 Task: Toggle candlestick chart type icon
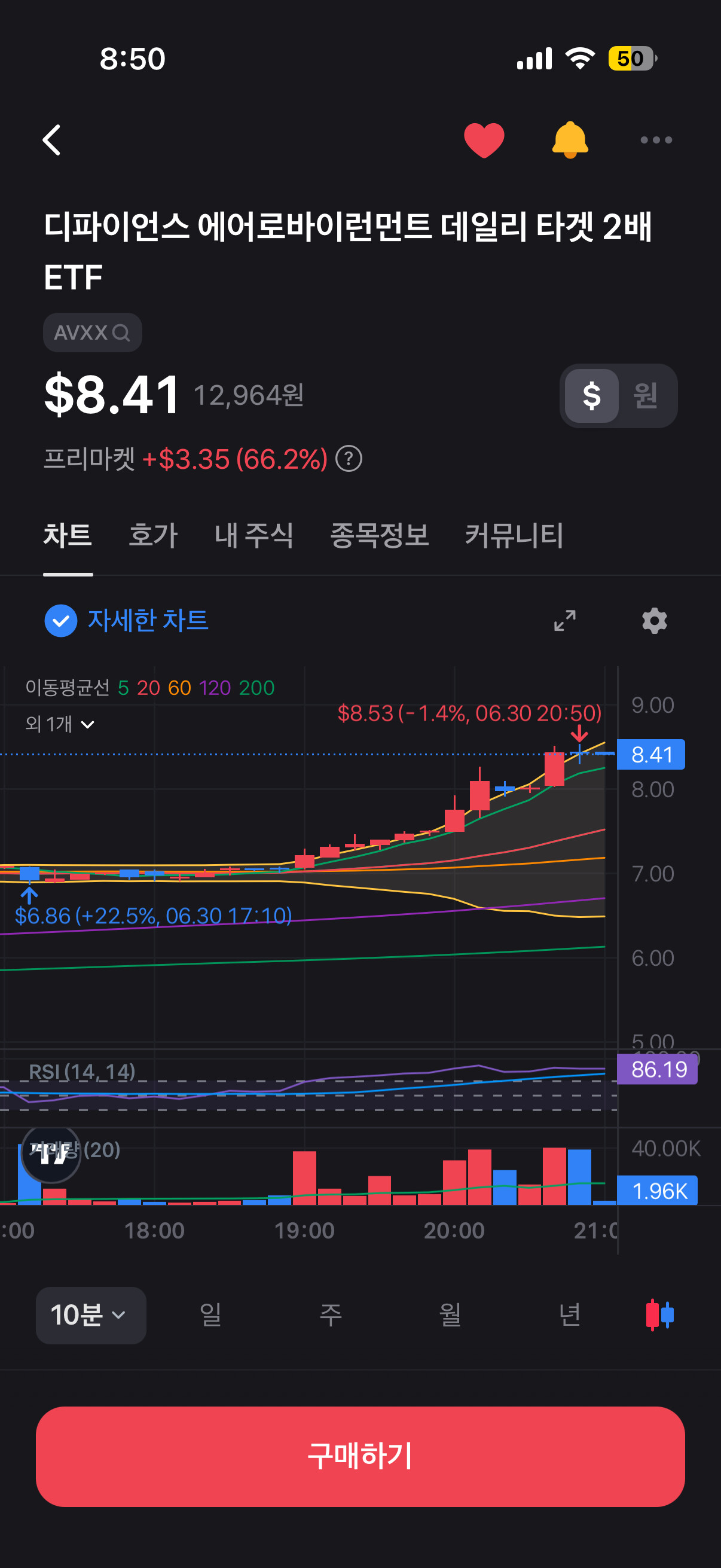tap(659, 1315)
